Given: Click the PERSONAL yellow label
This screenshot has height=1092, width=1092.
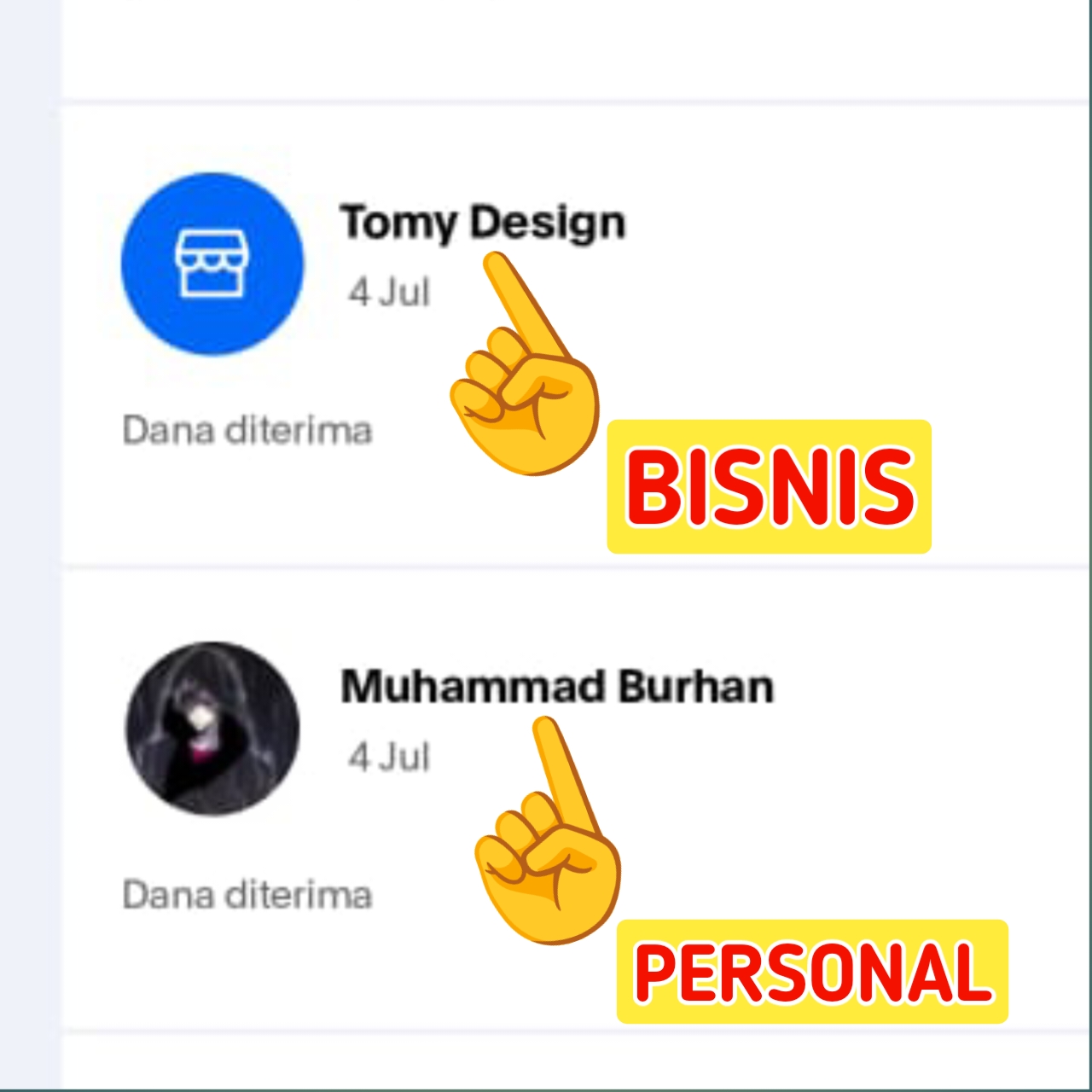Looking at the screenshot, I should [812, 972].
